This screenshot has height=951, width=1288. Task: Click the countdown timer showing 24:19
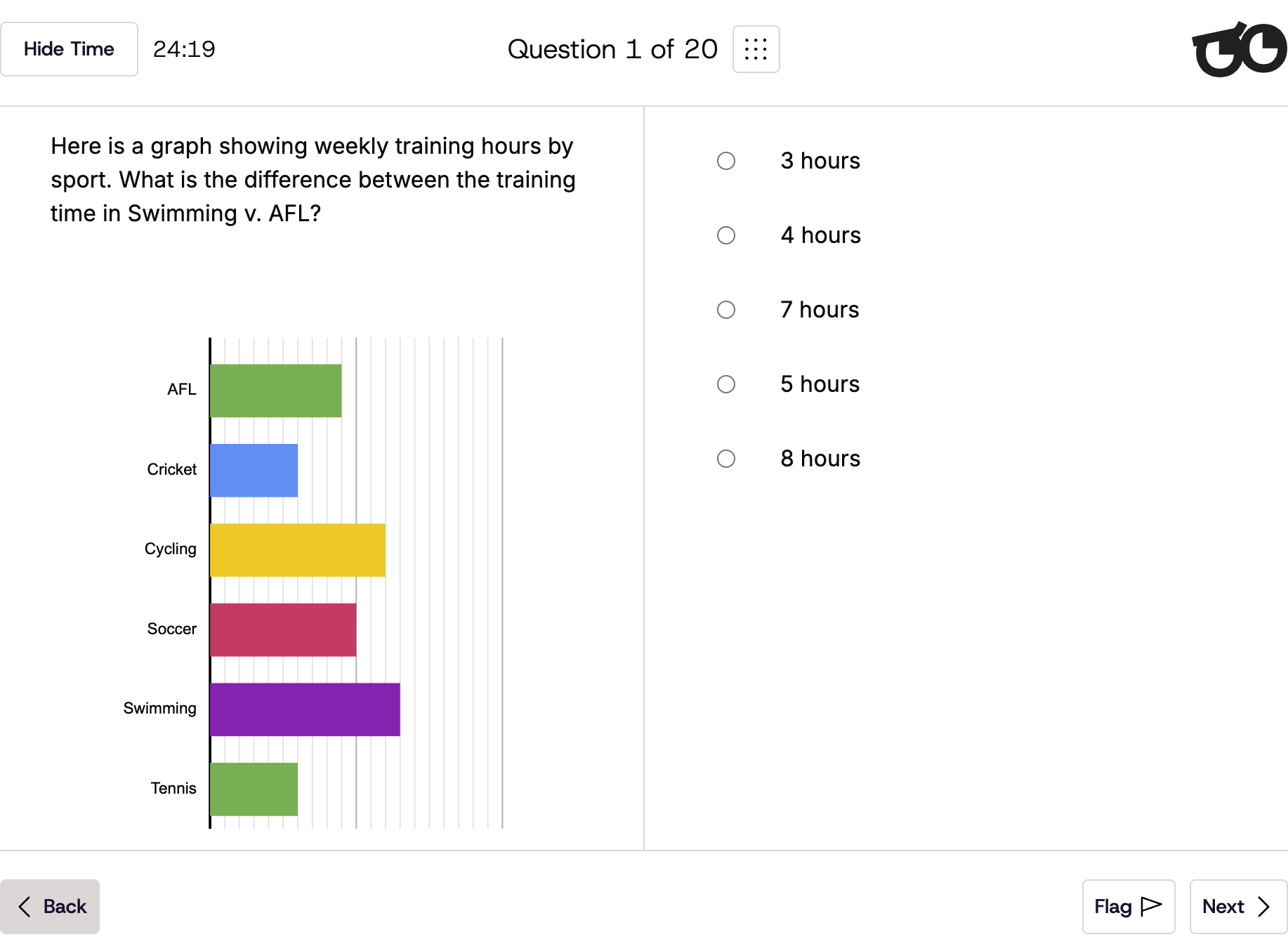pyautogui.click(x=185, y=48)
